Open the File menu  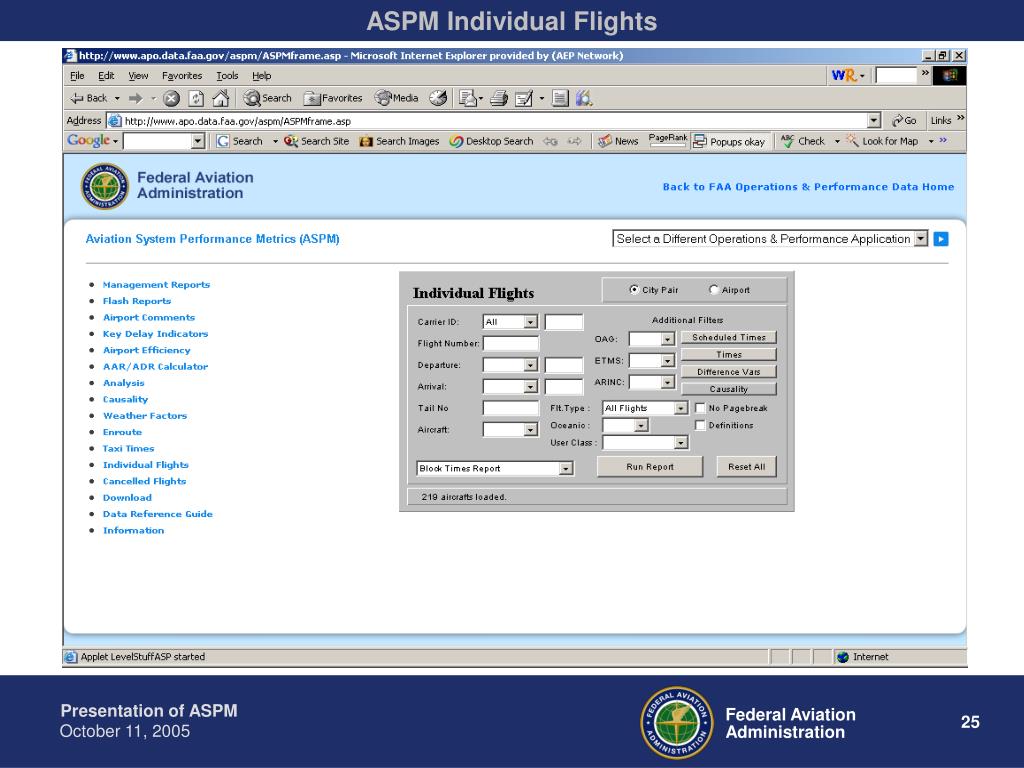[77, 76]
